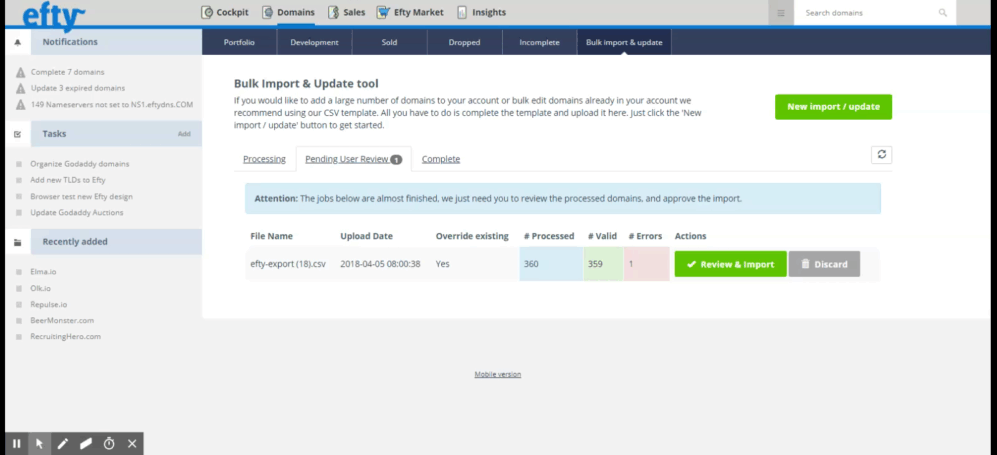Open the 149 Nameservers not set notification

coord(112,104)
